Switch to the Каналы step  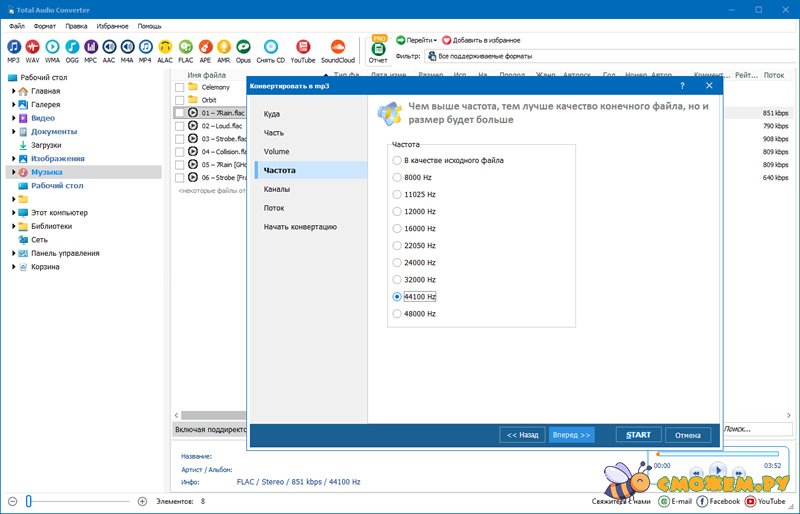pos(279,189)
